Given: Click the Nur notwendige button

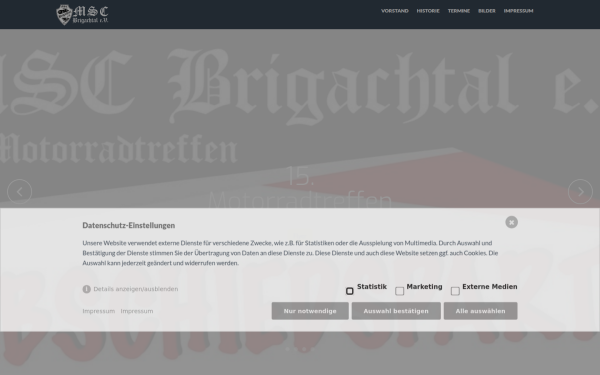Looking at the screenshot, I should click(x=310, y=311).
